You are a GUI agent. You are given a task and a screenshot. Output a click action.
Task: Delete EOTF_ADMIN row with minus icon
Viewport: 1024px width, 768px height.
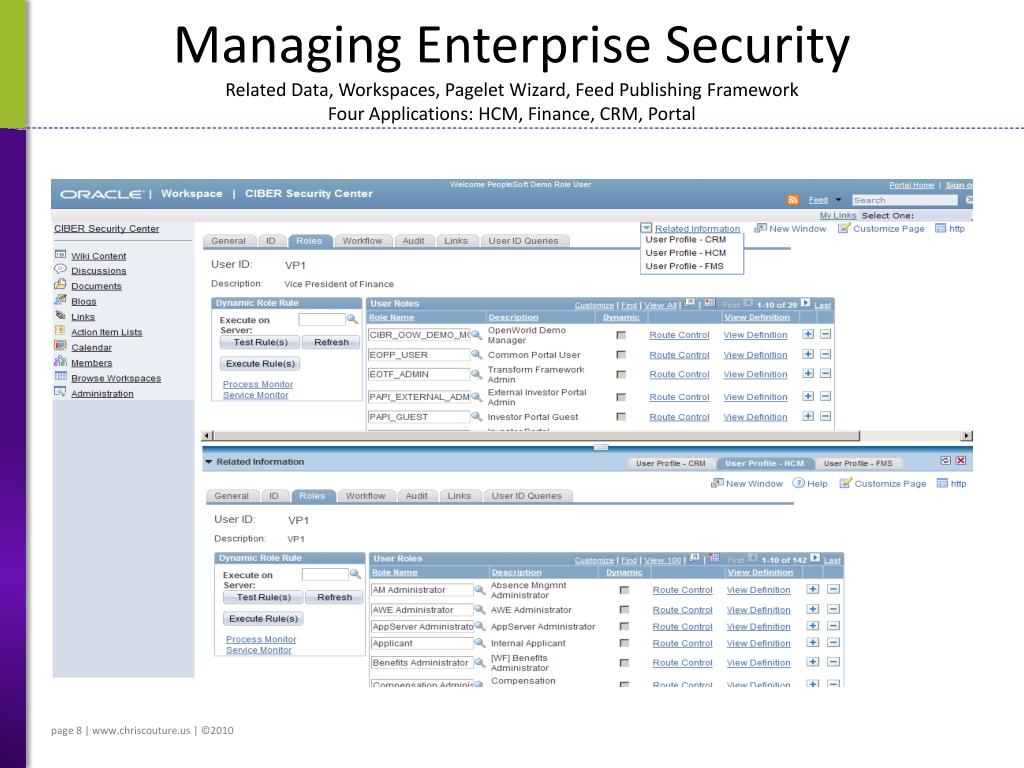(x=825, y=374)
